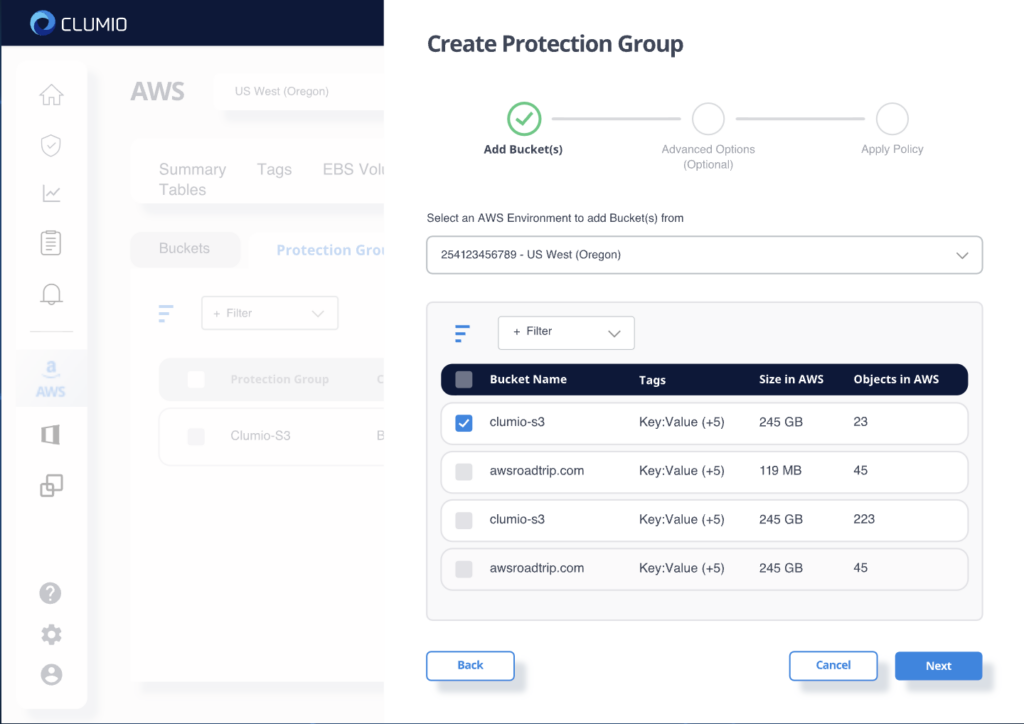Open the Home sidebar icon
The height and width of the screenshot is (724, 1024).
tap(51, 95)
